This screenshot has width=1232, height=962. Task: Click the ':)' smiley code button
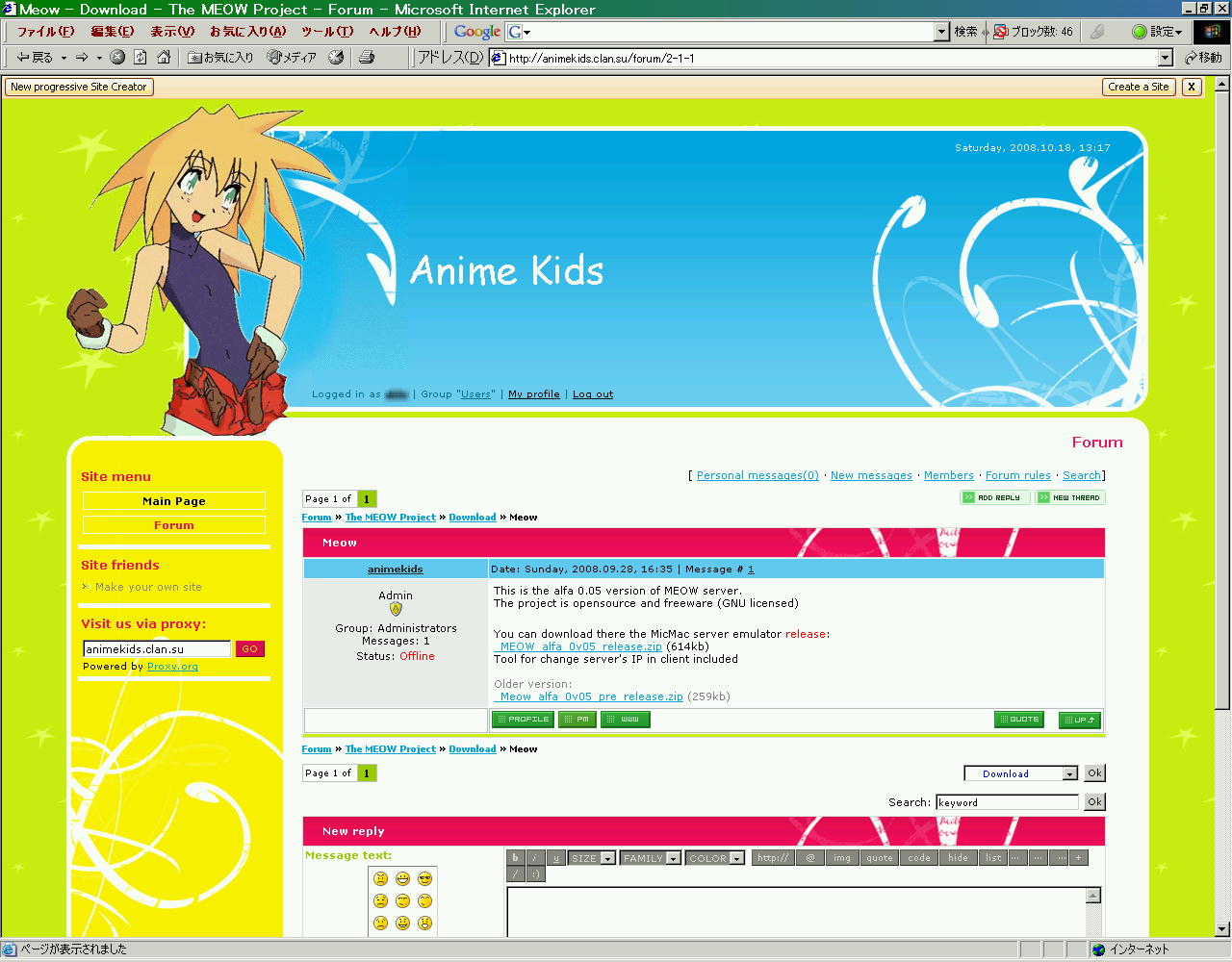[535, 873]
